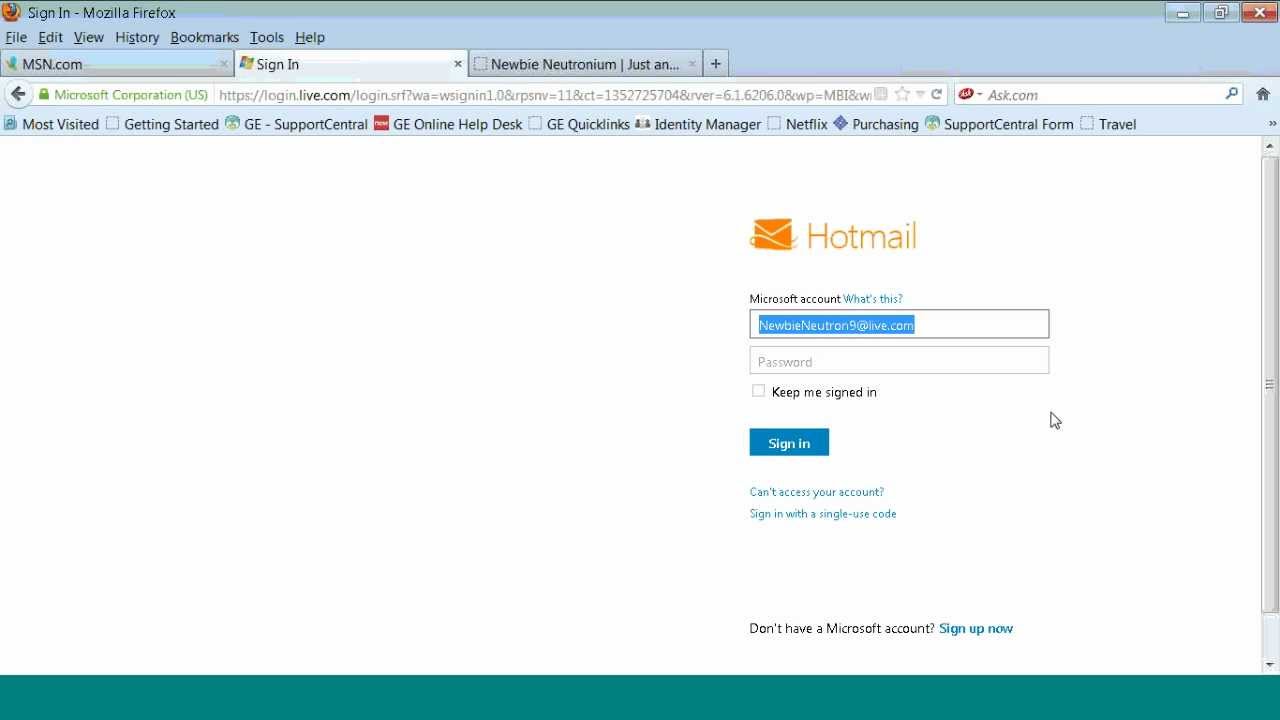Image resolution: width=1280 pixels, height=720 pixels.
Task: Open the GE Quicklinks bookmark
Action: [x=579, y=124]
